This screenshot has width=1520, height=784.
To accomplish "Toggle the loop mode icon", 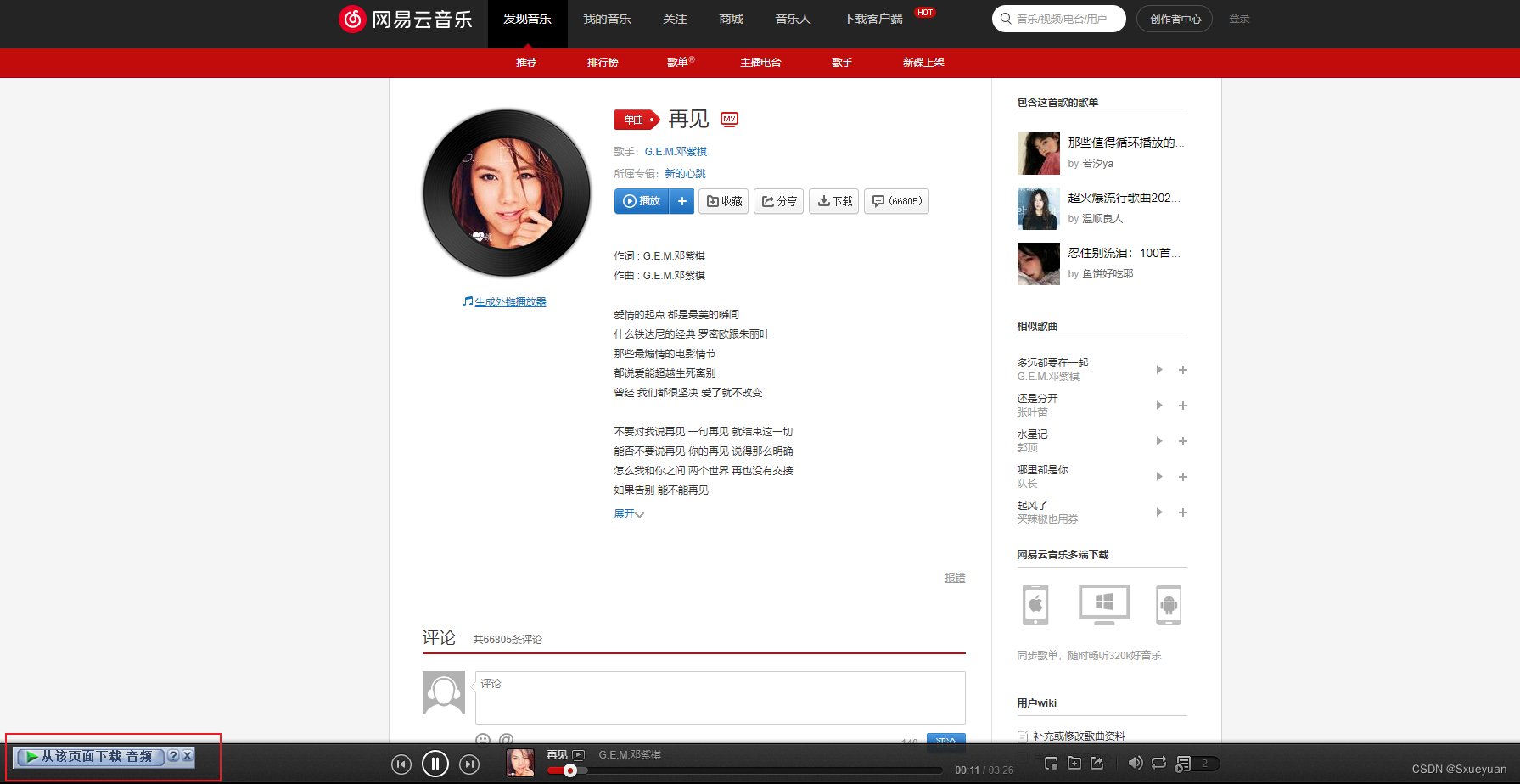I will coord(1158,763).
